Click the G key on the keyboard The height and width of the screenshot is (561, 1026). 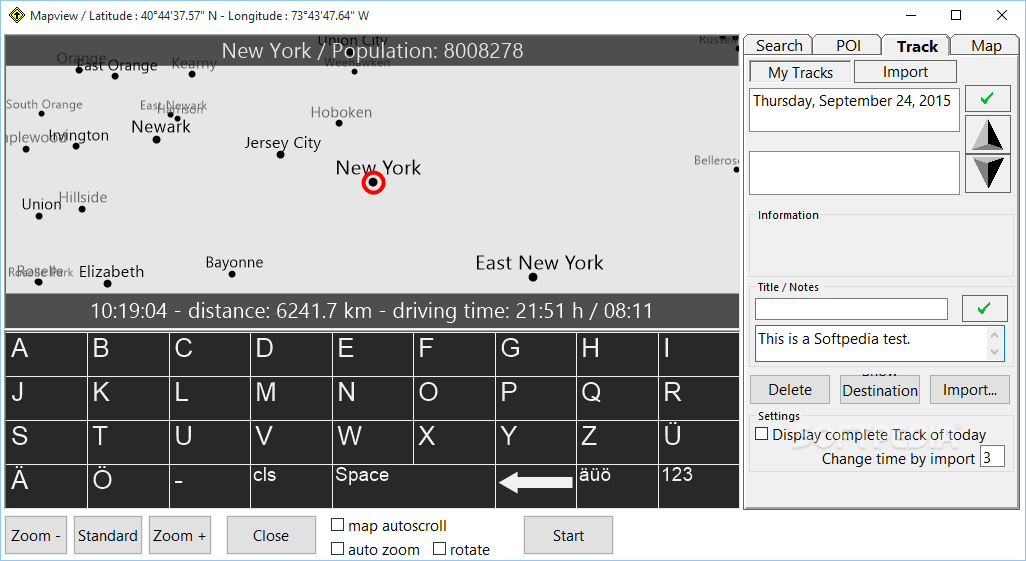(536, 354)
